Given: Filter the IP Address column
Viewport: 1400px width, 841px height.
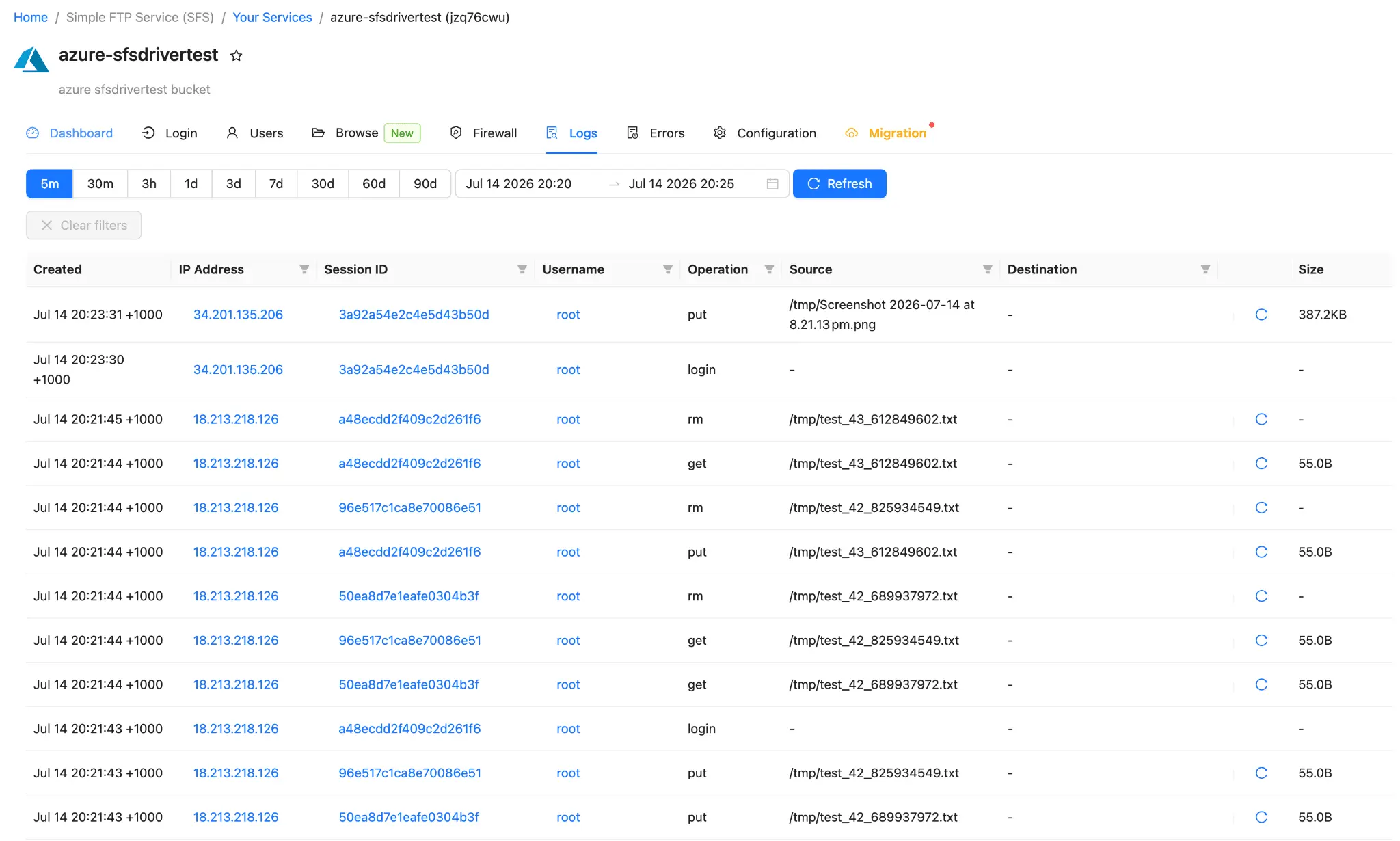Looking at the screenshot, I should tap(304, 269).
